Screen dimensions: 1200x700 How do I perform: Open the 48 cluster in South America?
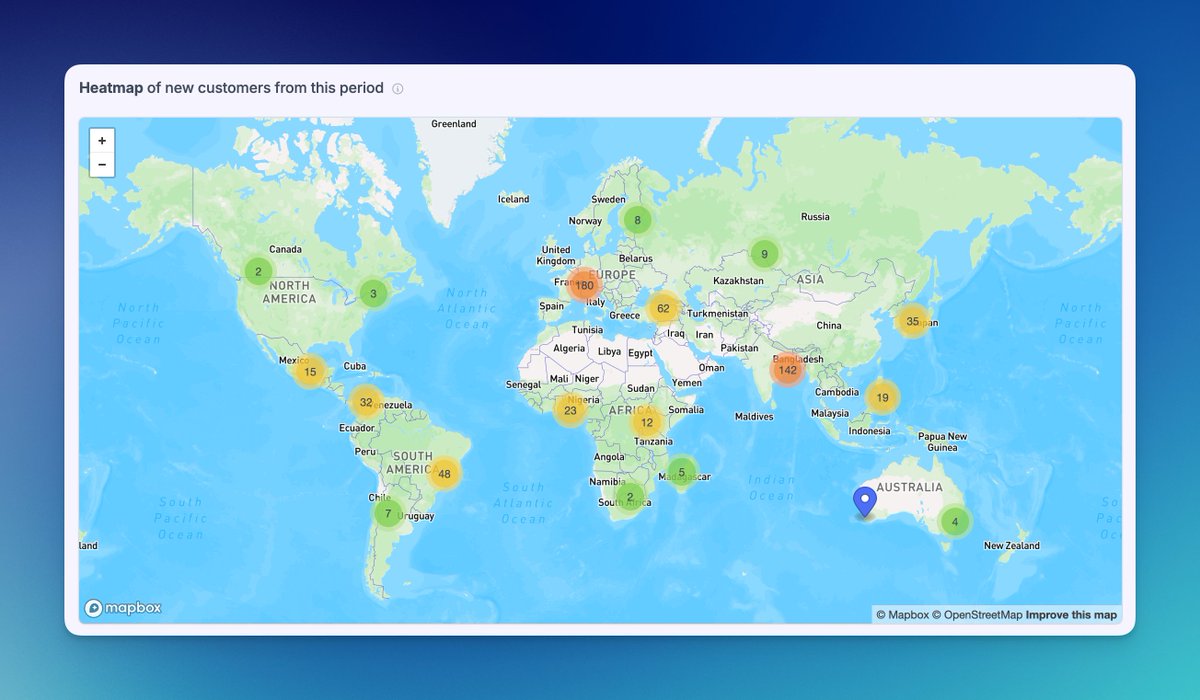(x=443, y=471)
